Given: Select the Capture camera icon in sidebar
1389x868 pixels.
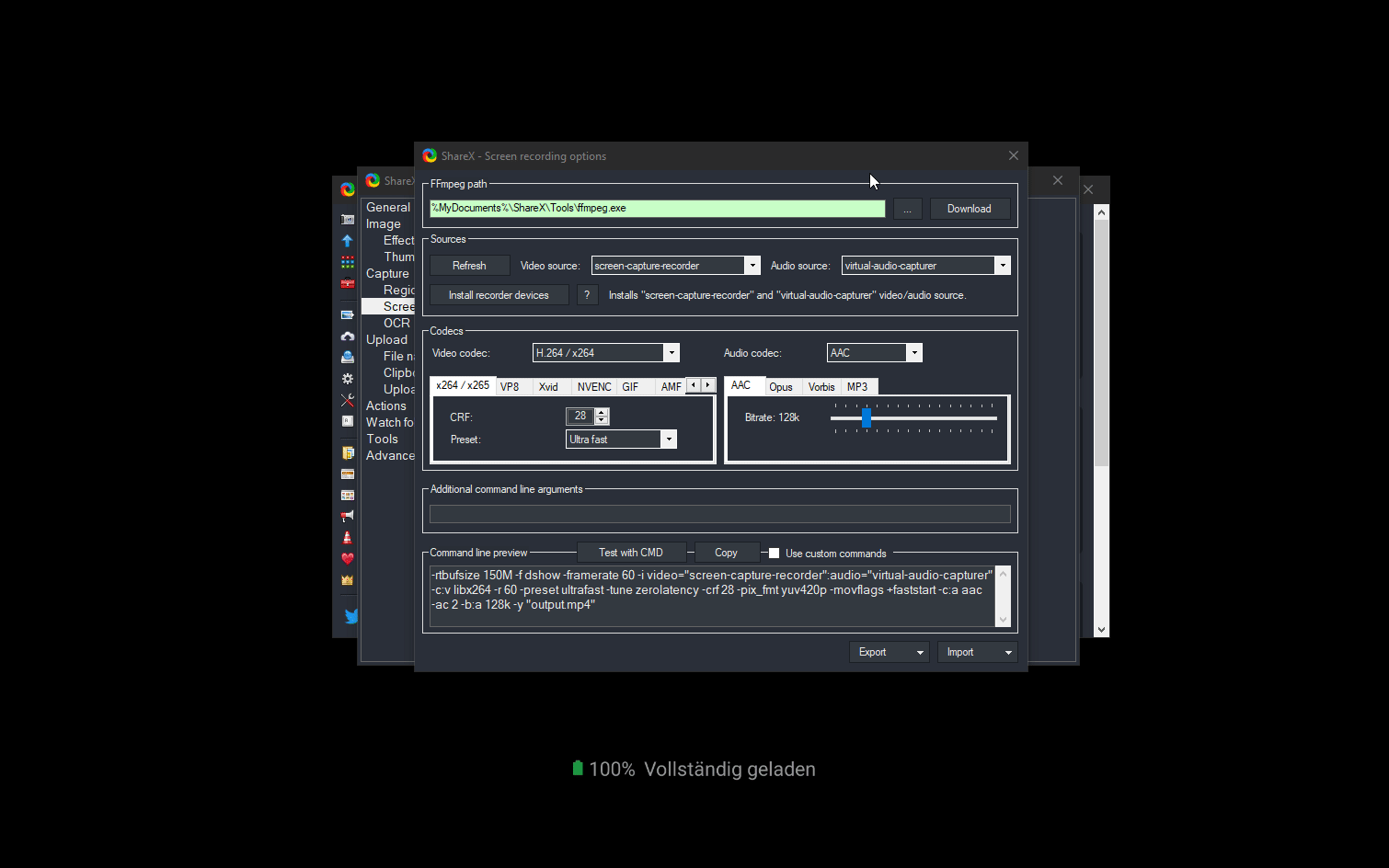Looking at the screenshot, I should click(x=347, y=219).
